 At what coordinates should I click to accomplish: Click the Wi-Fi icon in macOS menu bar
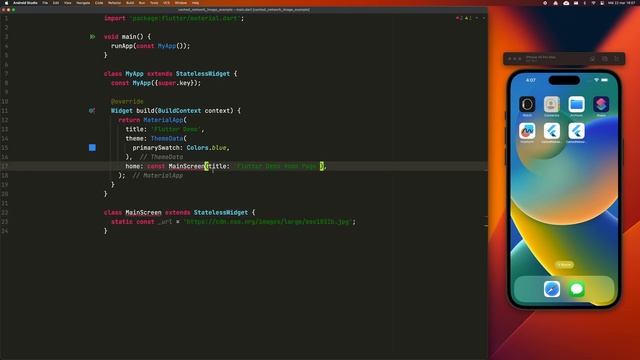593,3
